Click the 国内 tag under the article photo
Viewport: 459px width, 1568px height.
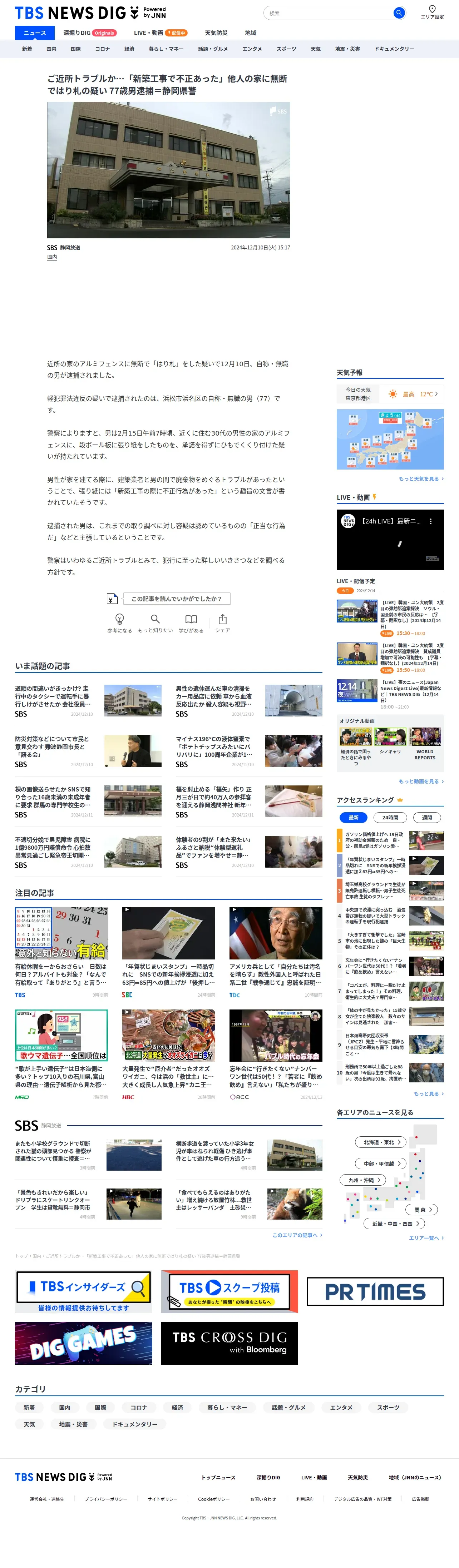point(52,257)
